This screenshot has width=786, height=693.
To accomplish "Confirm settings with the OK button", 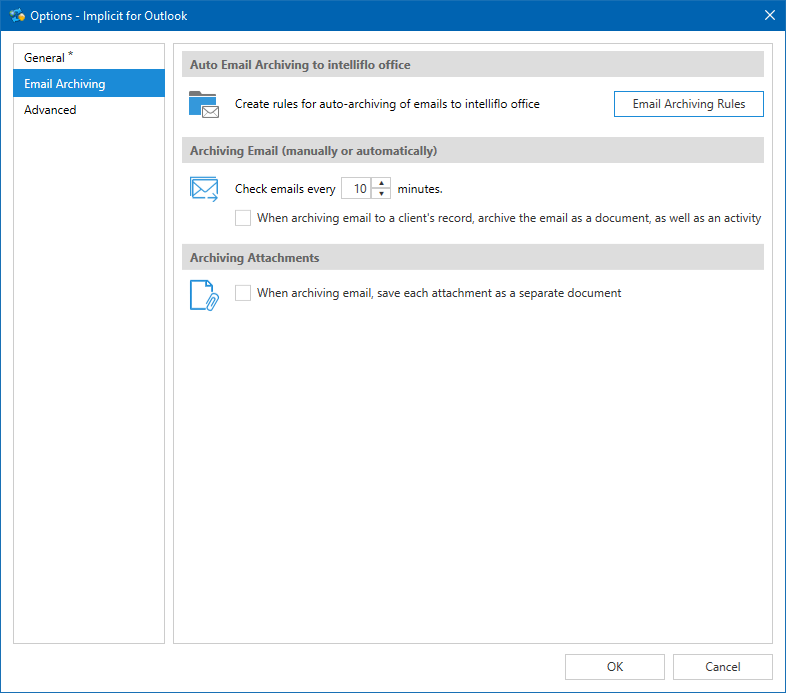I will coord(614,667).
